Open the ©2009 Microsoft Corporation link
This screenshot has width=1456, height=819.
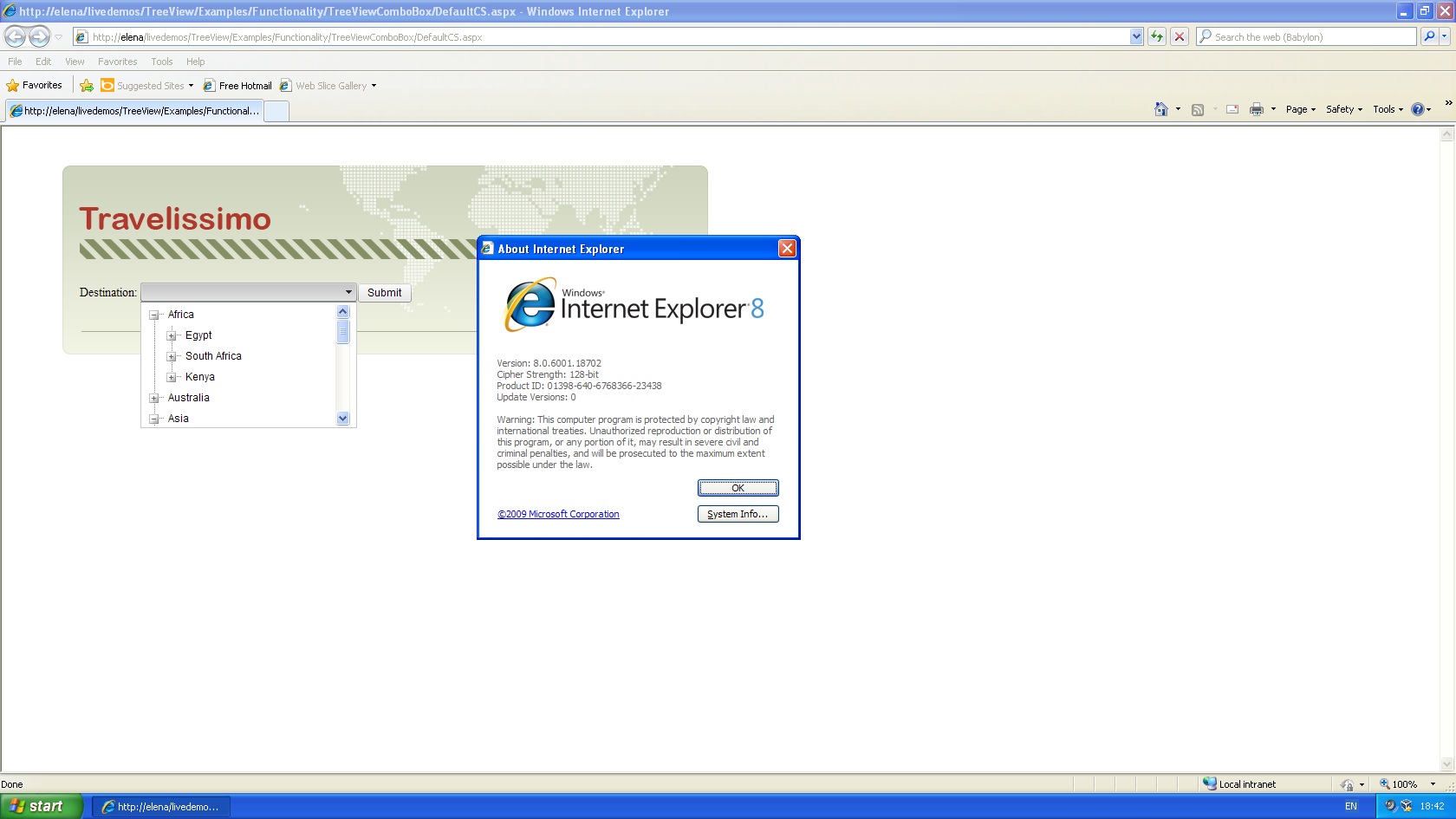click(558, 514)
